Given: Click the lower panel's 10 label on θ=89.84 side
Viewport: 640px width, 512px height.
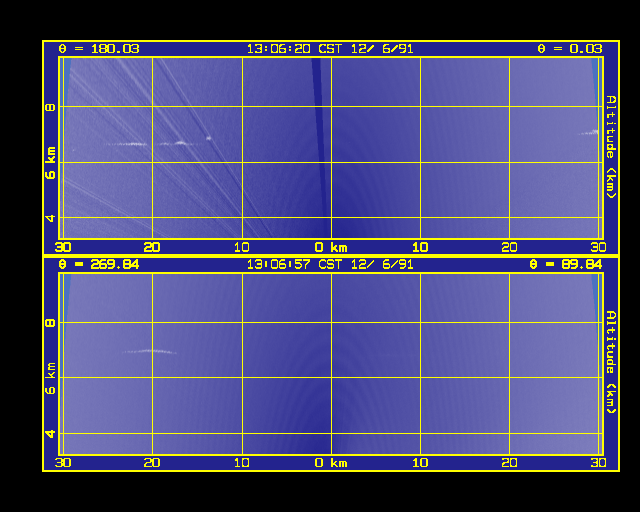Looking at the screenshot, I should (x=420, y=463).
